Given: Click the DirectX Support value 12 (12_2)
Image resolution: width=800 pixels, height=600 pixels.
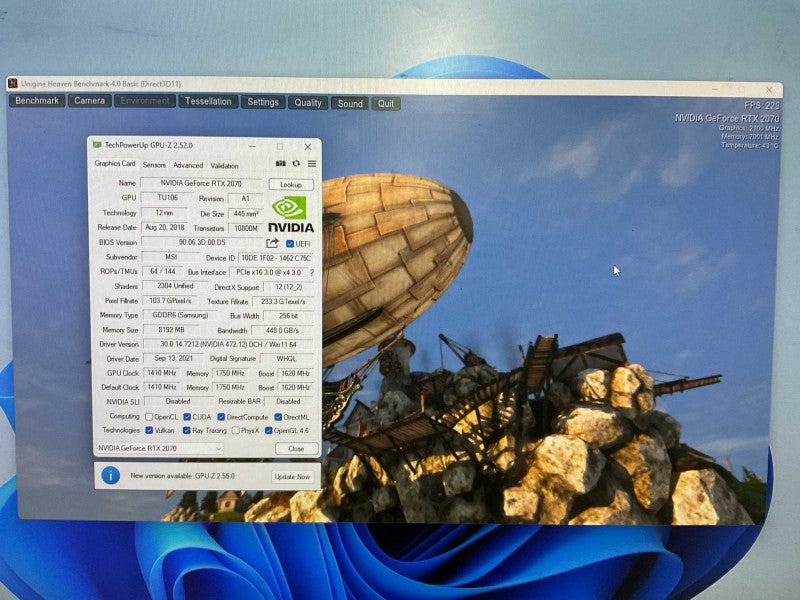Looking at the screenshot, I should pos(288,287).
